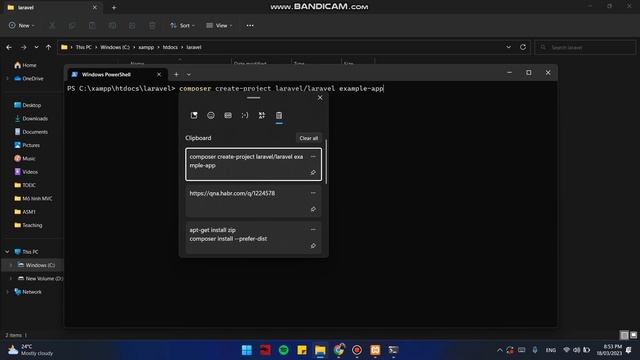Expand the Windows (C:) tree node
640x360 pixels.
[x=11, y=265]
